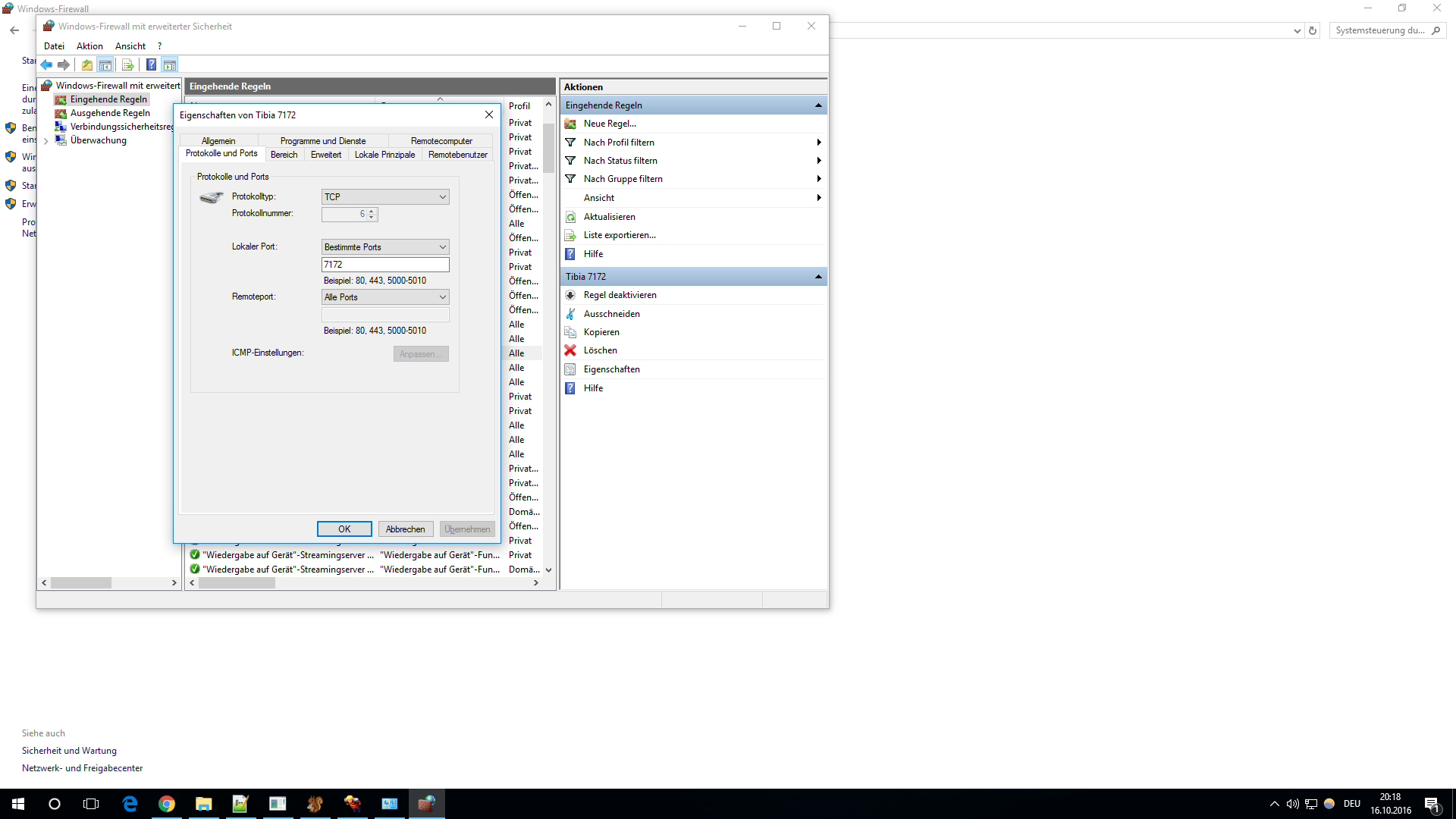Switch to the Remotebenutzer tab
1456x819 pixels.
tap(458, 155)
